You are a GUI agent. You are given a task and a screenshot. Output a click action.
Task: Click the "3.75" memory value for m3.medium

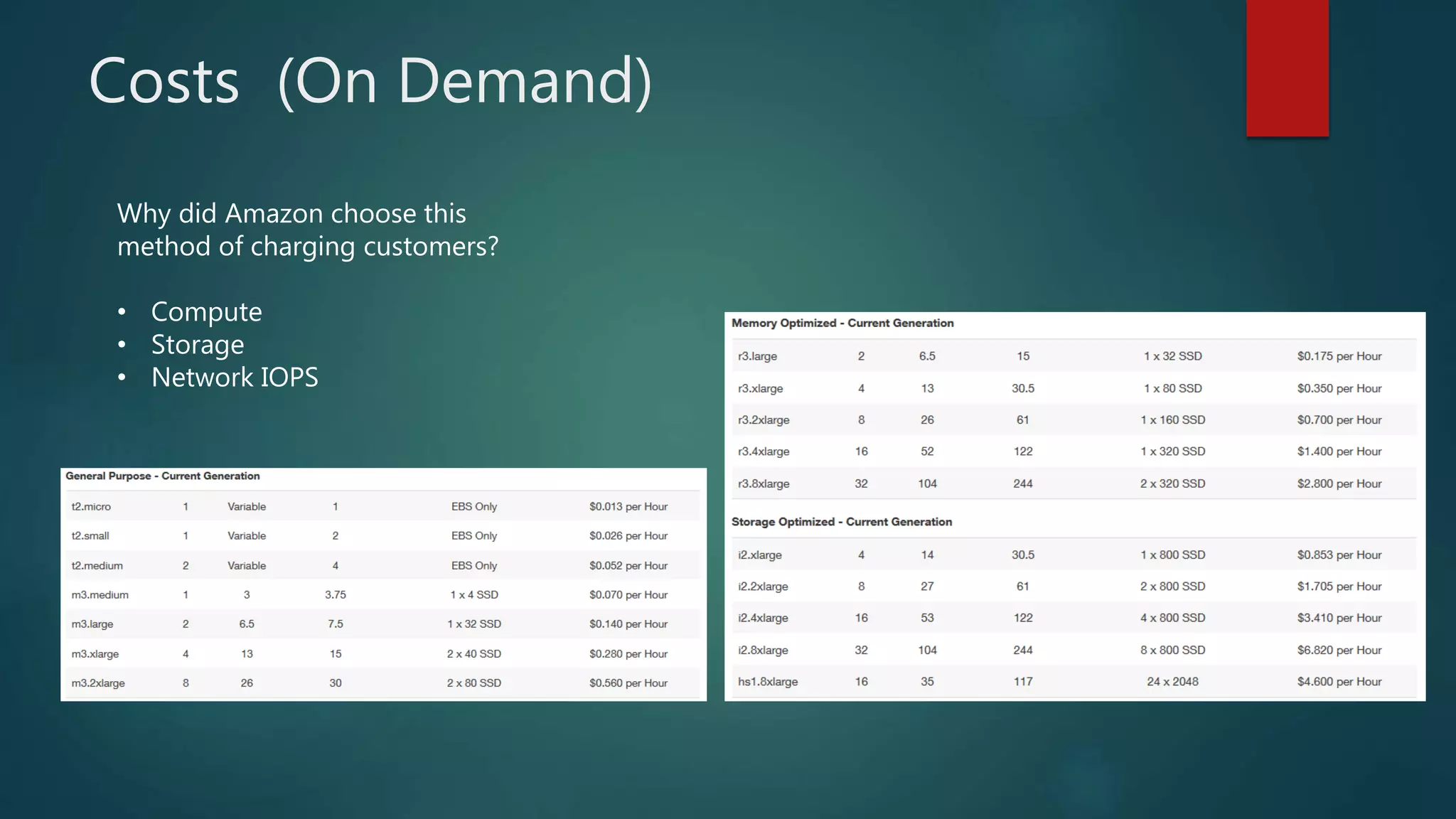336,594
